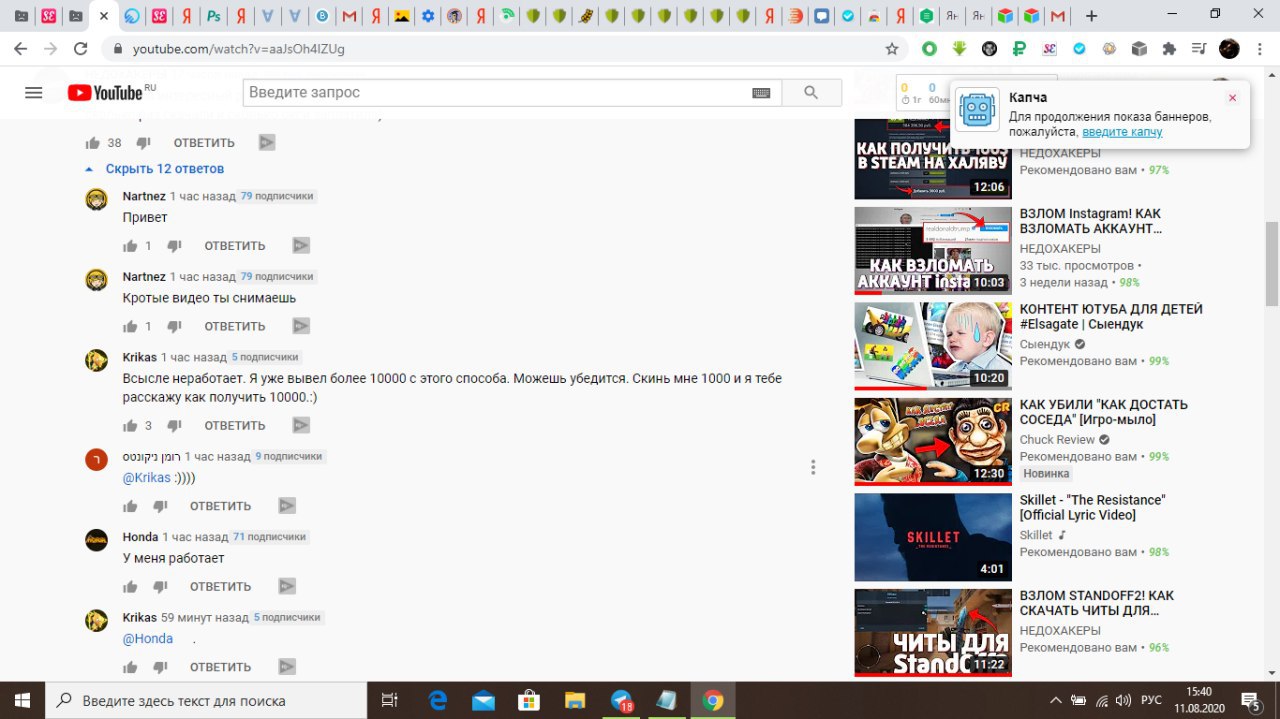Open Mail app on the taskbar
The image size is (1280, 719).
pos(484,700)
